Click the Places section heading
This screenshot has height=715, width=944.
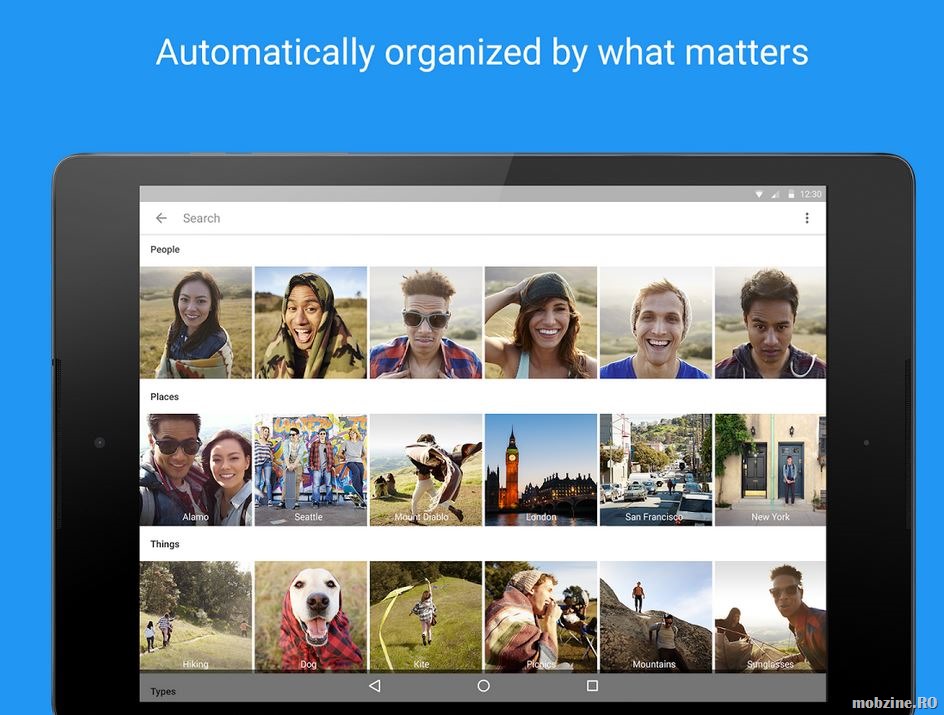coord(164,397)
